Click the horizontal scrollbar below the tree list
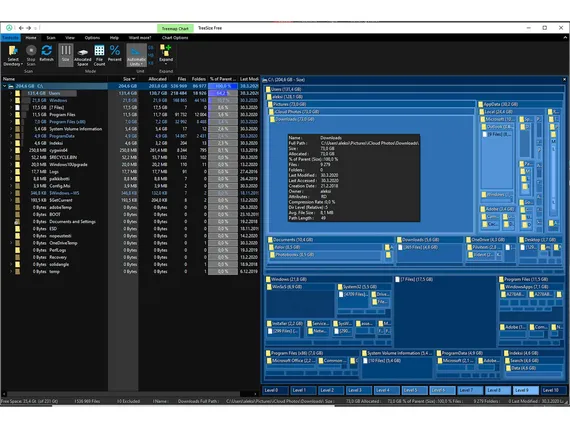Screen dimensions: 570x428 [x=124, y=394]
